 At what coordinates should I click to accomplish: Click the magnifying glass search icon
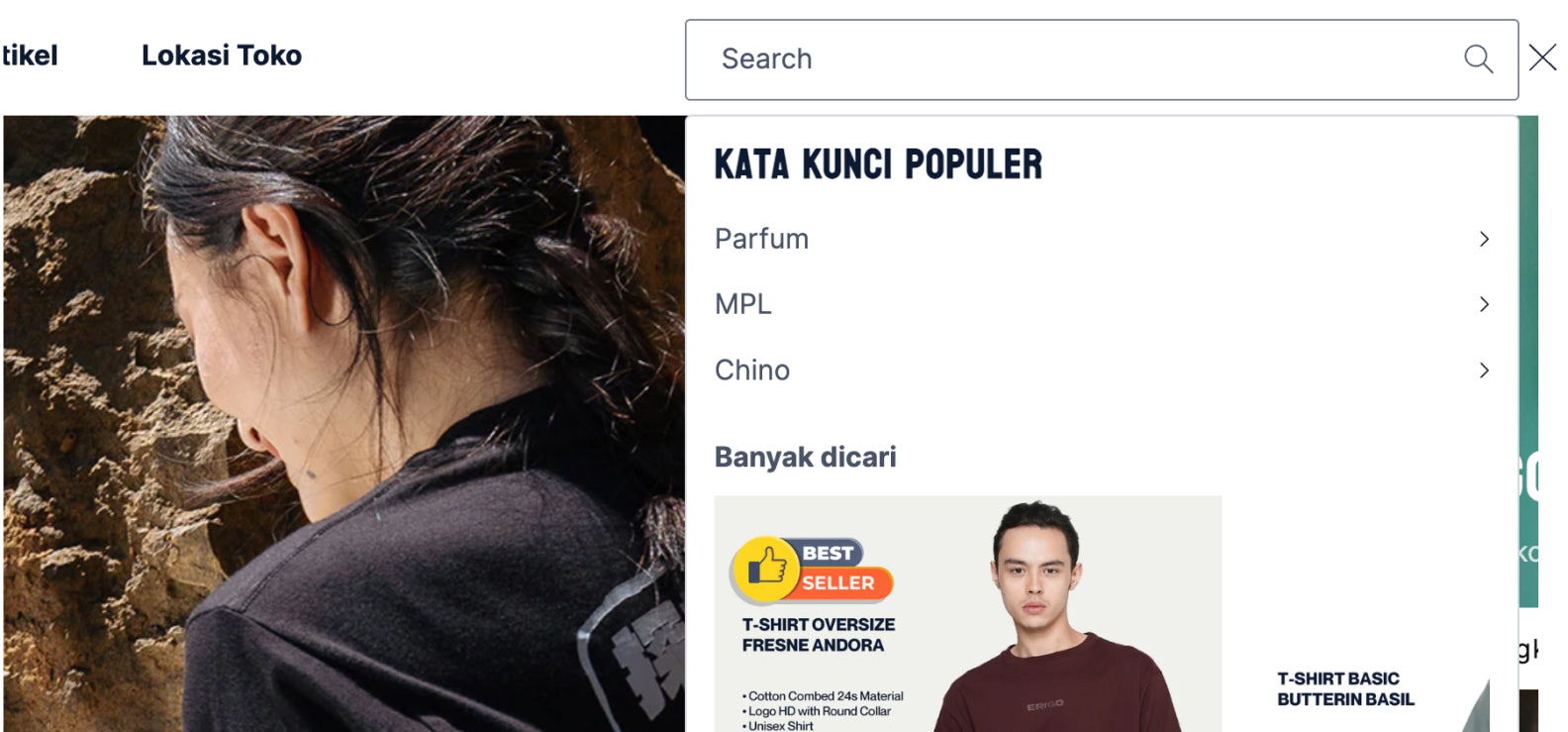pos(1478,59)
